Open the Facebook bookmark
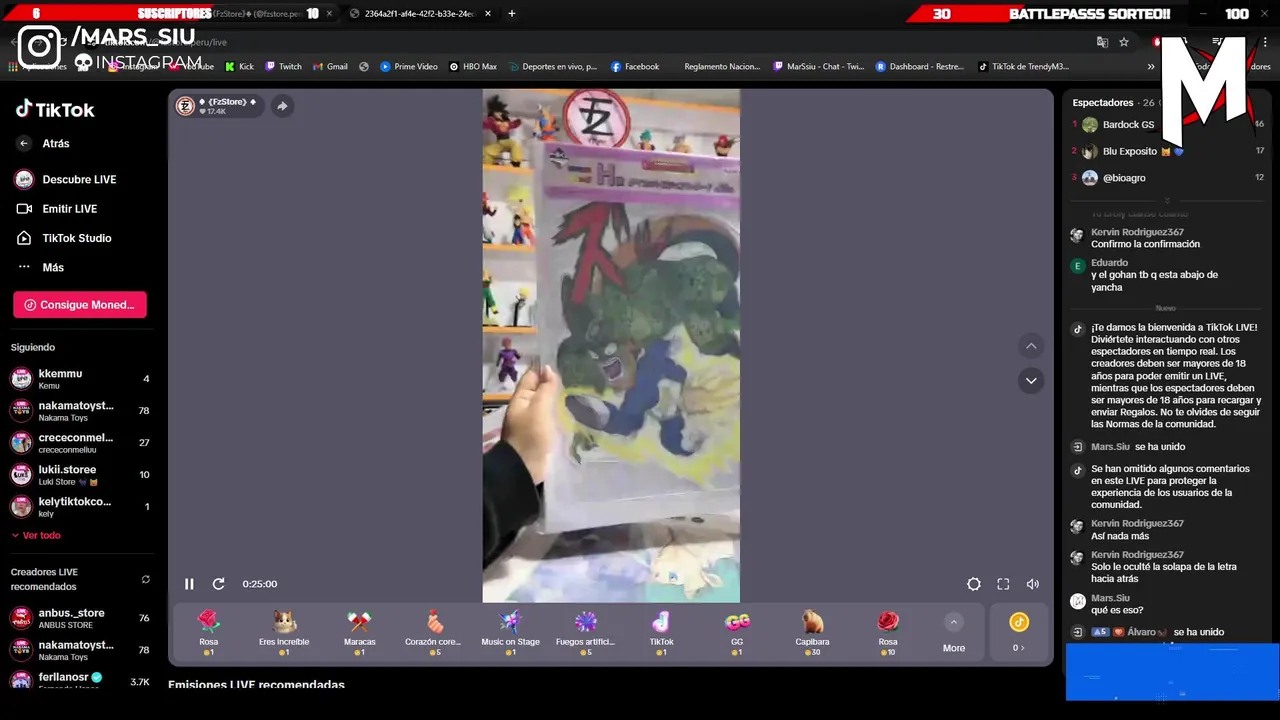This screenshot has width=1280, height=720. tap(634, 67)
